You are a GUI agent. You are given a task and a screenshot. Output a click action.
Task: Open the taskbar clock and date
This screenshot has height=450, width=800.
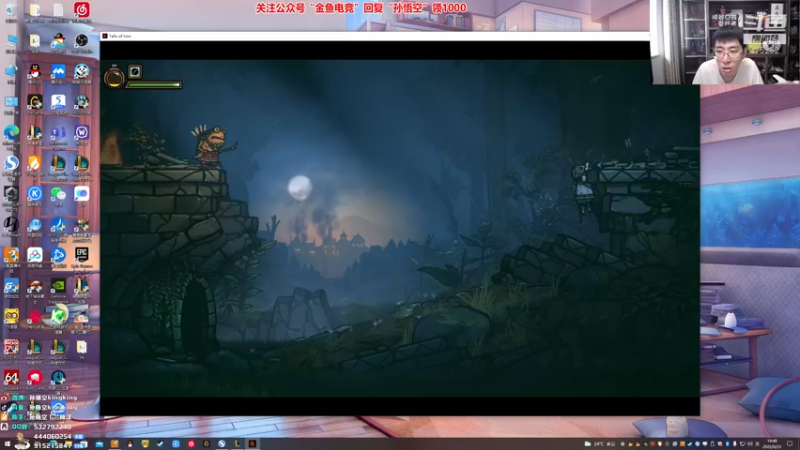point(772,443)
